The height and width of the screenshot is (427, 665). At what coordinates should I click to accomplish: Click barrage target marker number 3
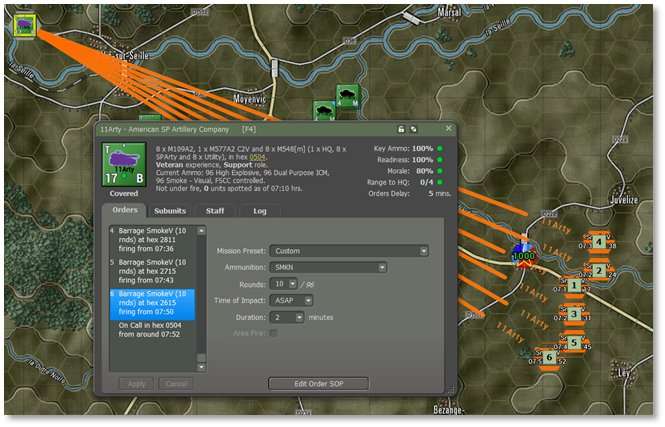click(x=573, y=315)
